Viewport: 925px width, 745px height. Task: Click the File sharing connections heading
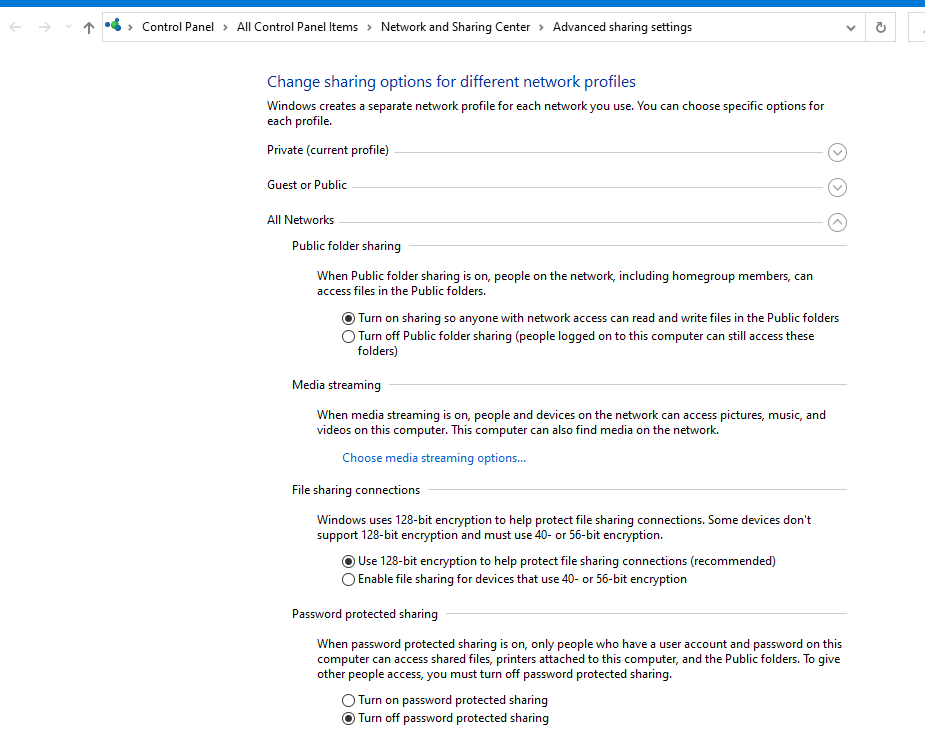click(356, 490)
